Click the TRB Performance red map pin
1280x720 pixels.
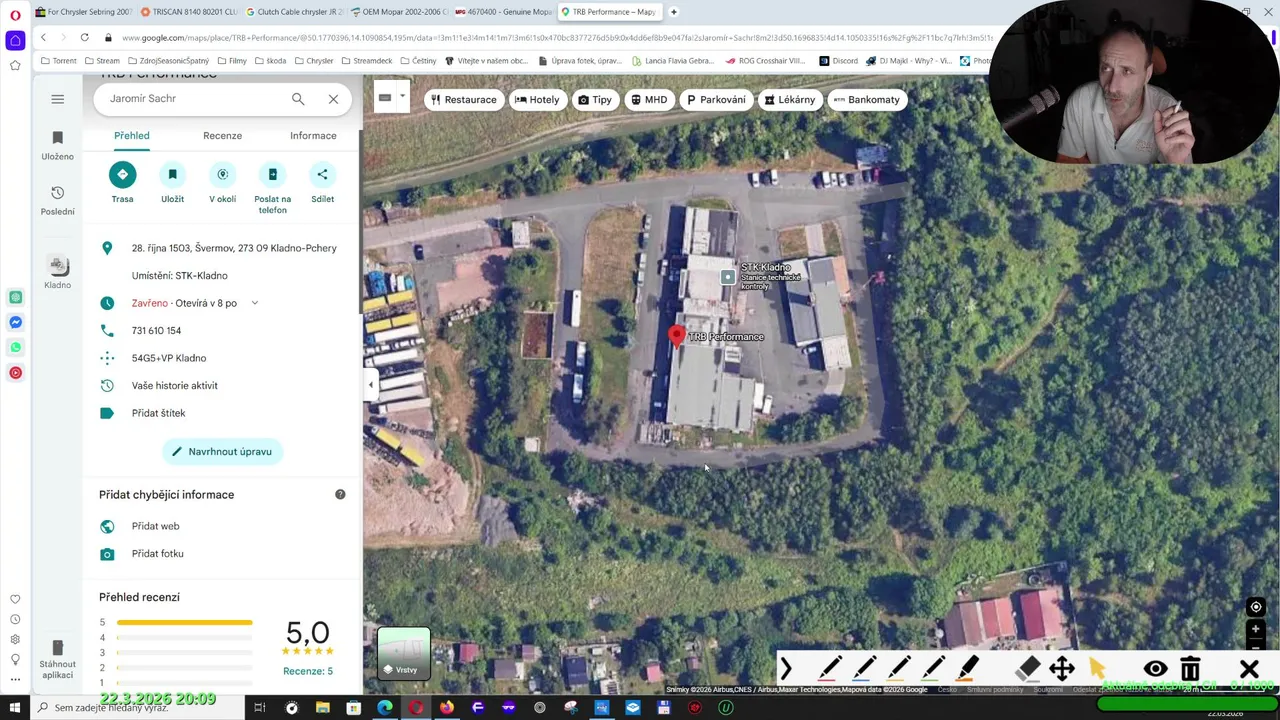[677, 337]
